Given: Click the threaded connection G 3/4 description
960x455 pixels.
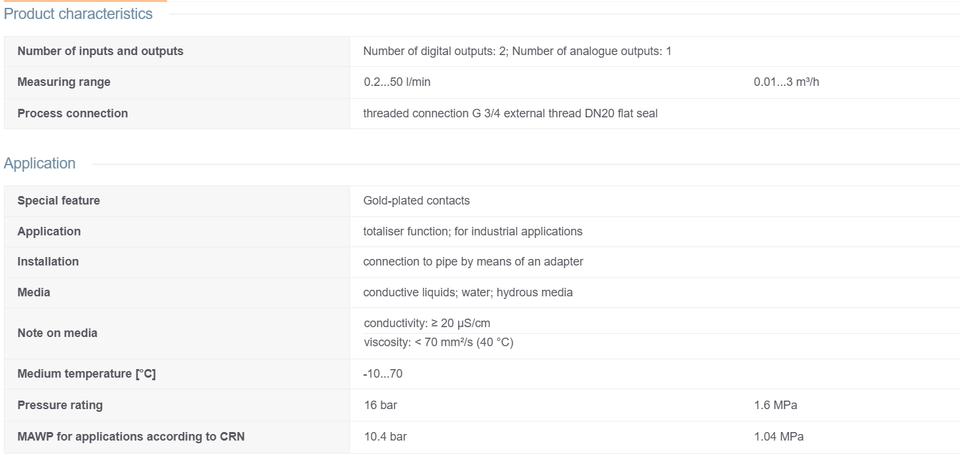Looking at the screenshot, I should (x=510, y=114).
